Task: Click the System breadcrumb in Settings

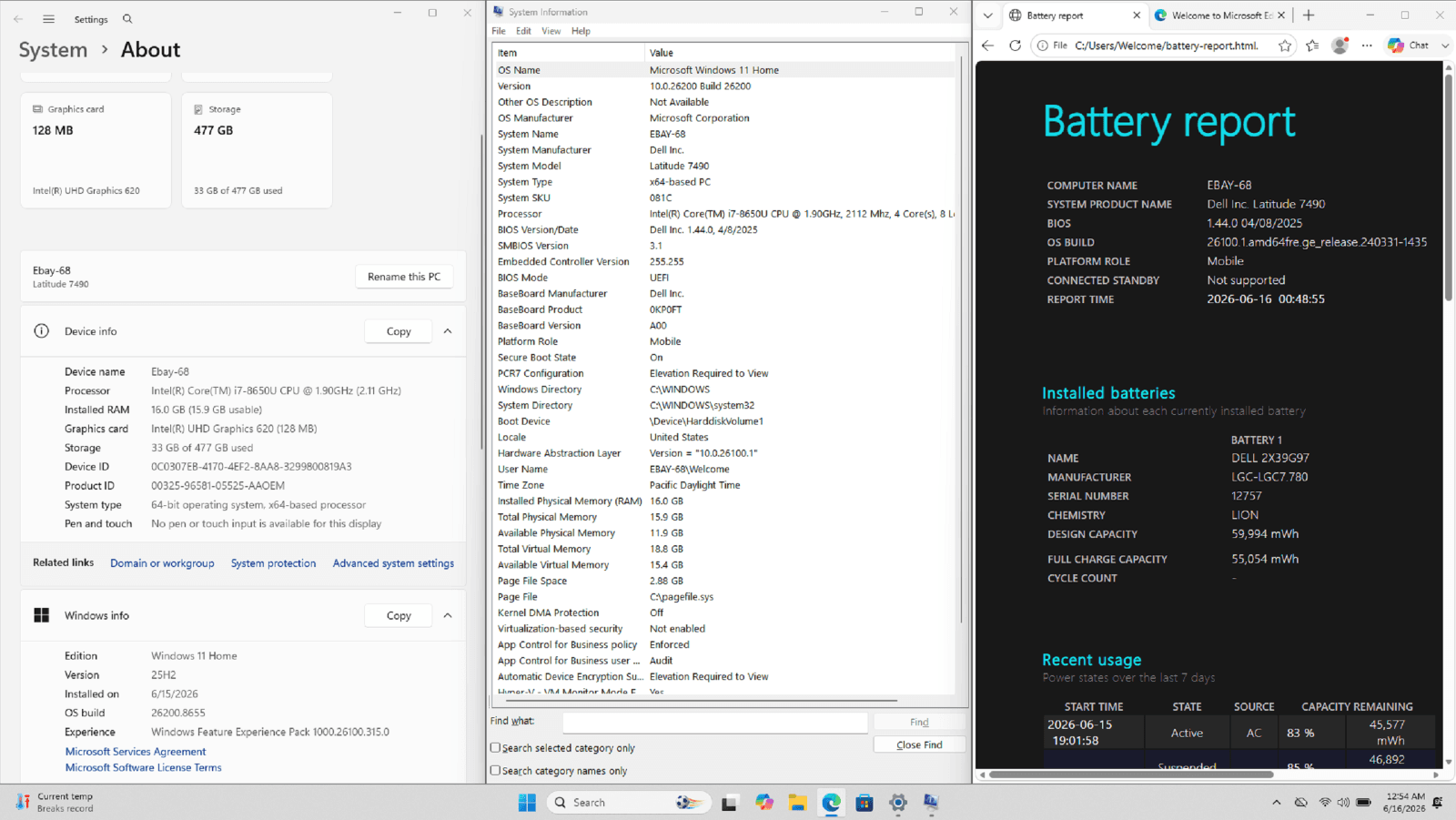Action: point(54,50)
